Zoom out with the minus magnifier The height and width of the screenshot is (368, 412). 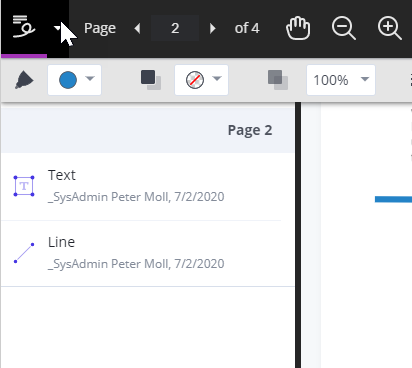pyautogui.click(x=344, y=28)
